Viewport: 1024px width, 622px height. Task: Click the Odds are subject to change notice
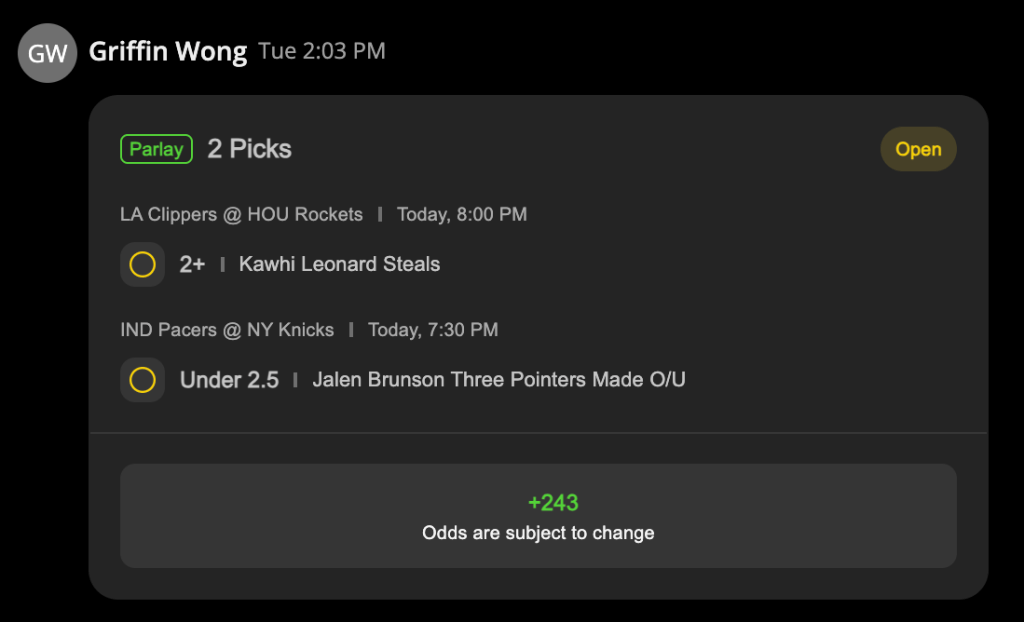pyautogui.click(x=538, y=533)
